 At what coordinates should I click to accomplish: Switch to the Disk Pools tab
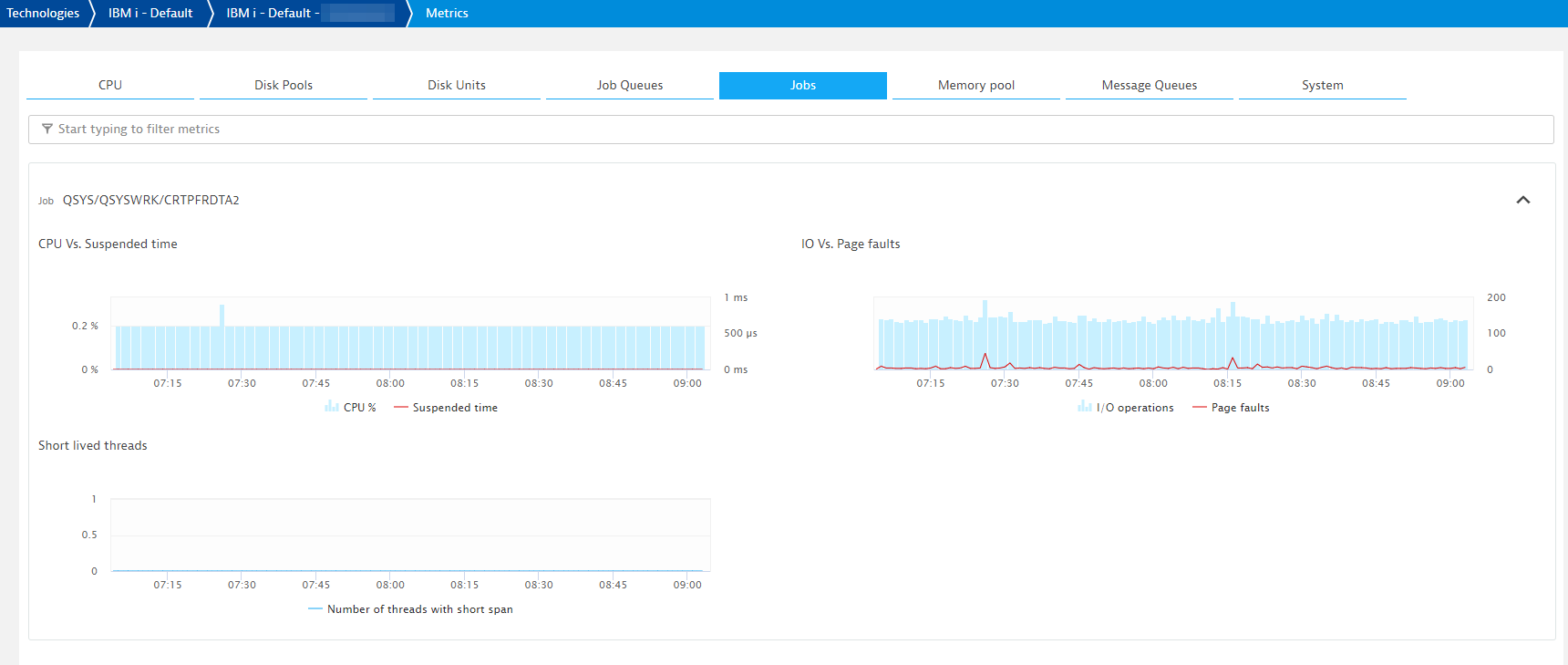coord(284,85)
